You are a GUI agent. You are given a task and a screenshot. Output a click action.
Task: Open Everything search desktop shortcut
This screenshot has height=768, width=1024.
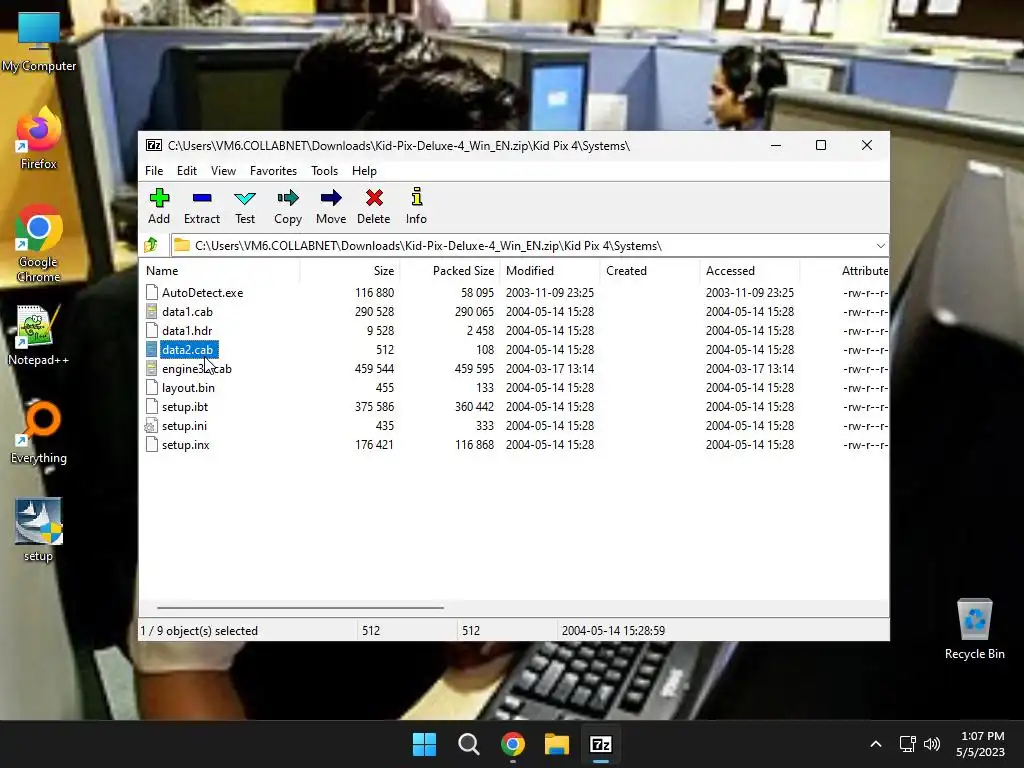39,433
